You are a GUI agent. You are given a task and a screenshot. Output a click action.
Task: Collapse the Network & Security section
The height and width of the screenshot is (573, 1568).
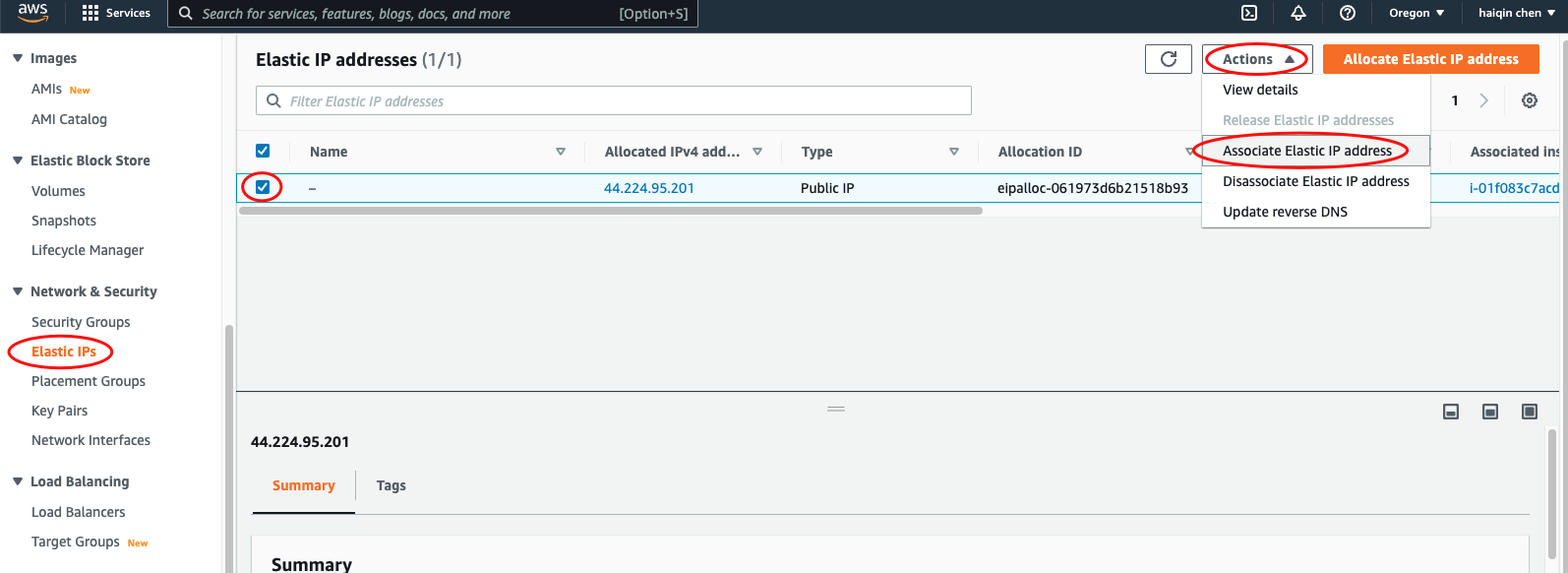pos(18,291)
